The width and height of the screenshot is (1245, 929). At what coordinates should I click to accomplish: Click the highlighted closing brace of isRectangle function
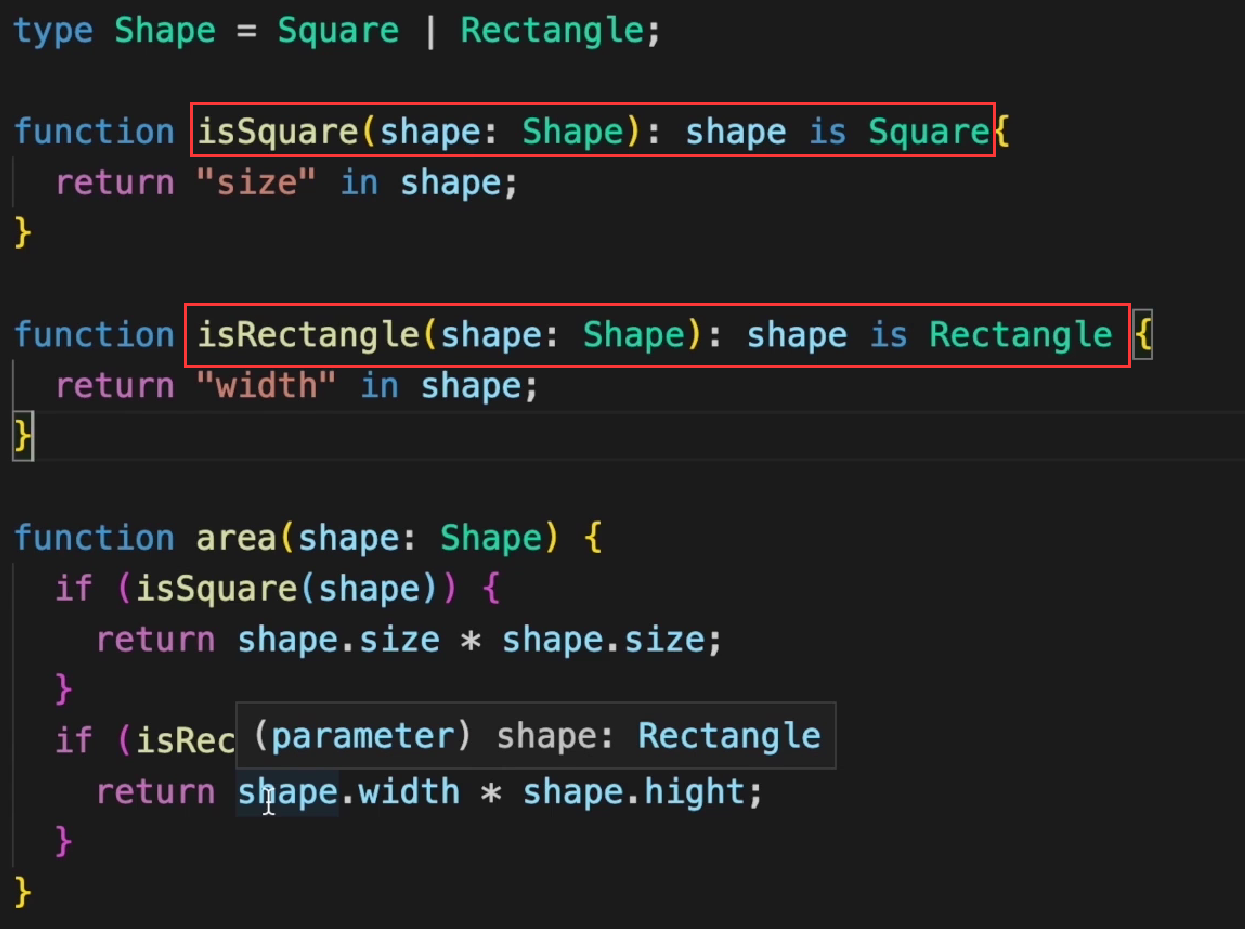pyautogui.click(x=23, y=436)
